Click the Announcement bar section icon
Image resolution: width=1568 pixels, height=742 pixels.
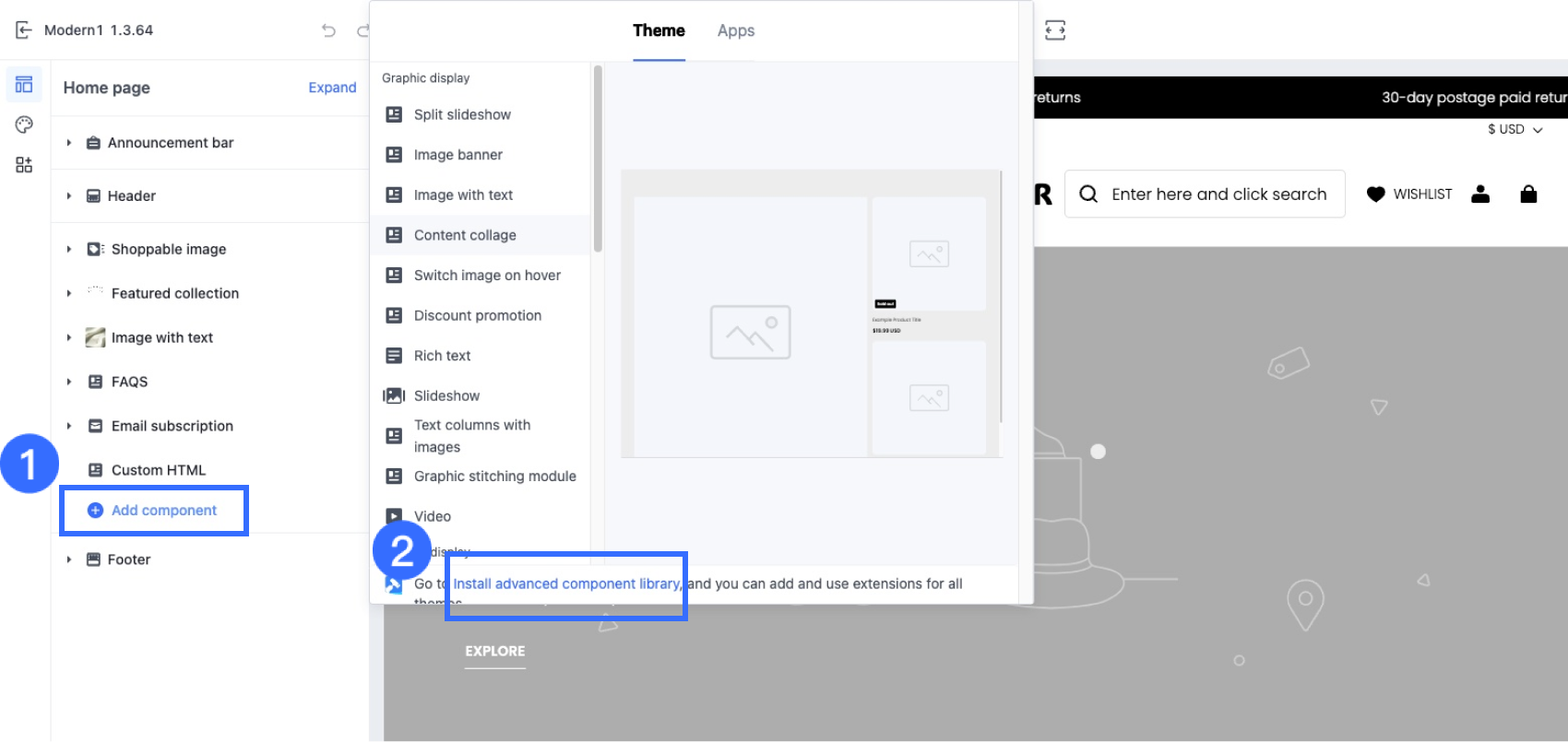pyautogui.click(x=93, y=143)
